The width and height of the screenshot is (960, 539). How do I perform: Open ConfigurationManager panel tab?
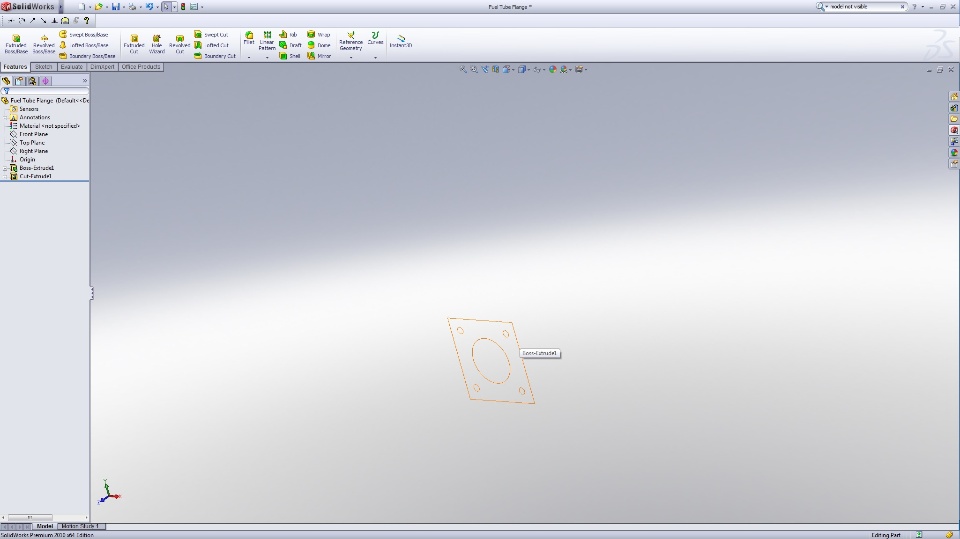tap(32, 81)
